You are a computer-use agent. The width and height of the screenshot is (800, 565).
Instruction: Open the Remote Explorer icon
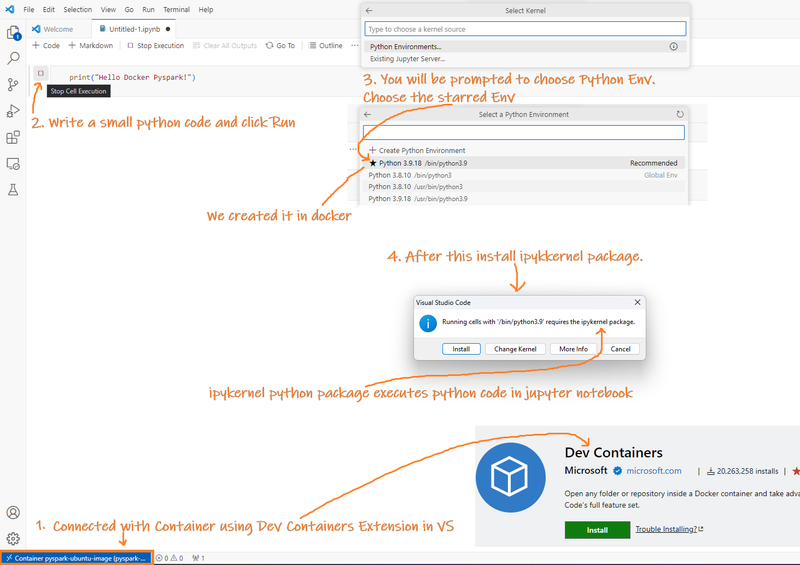[x=13, y=164]
